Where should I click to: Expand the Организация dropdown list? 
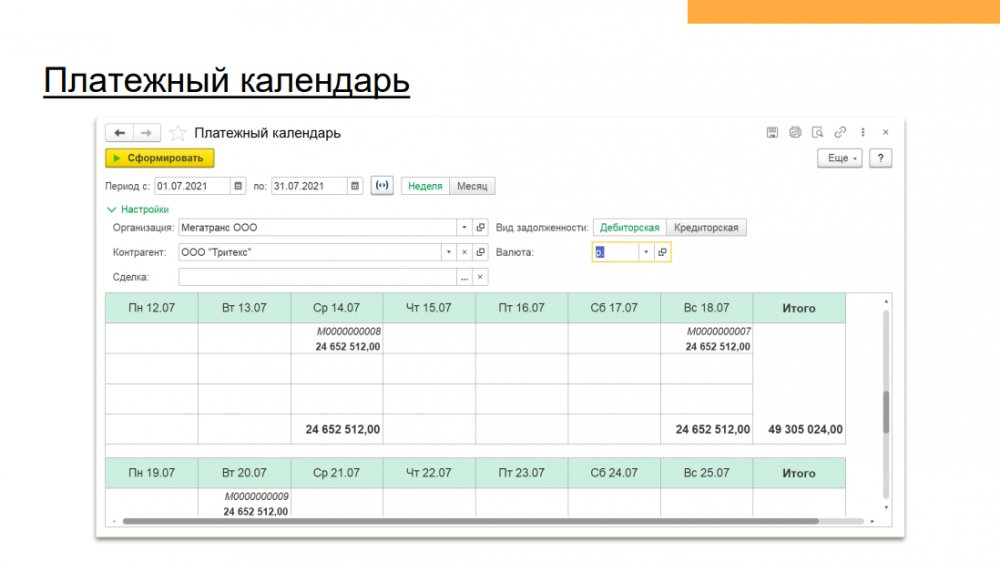pyautogui.click(x=464, y=228)
